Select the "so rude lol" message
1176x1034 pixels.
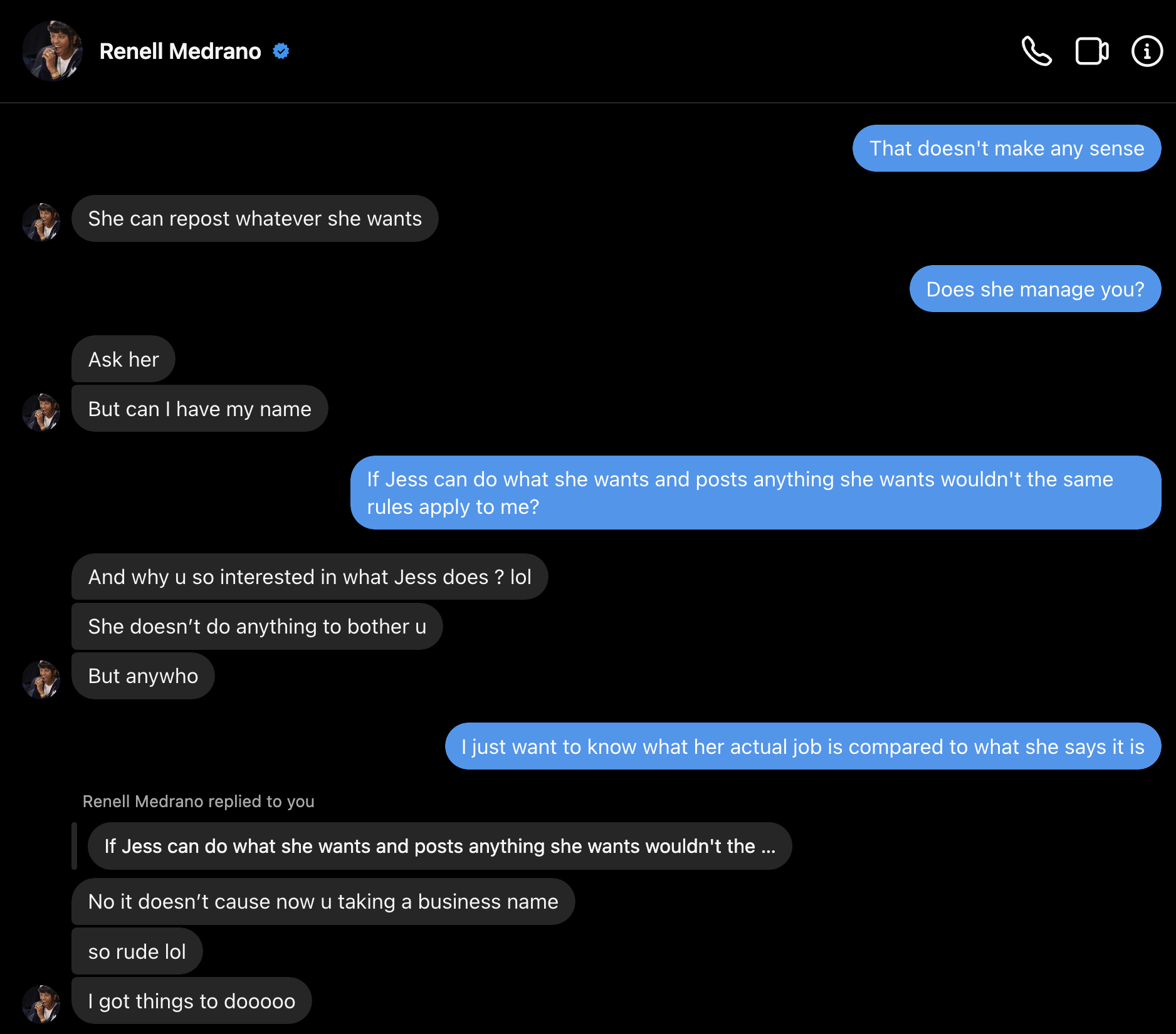pos(137,951)
